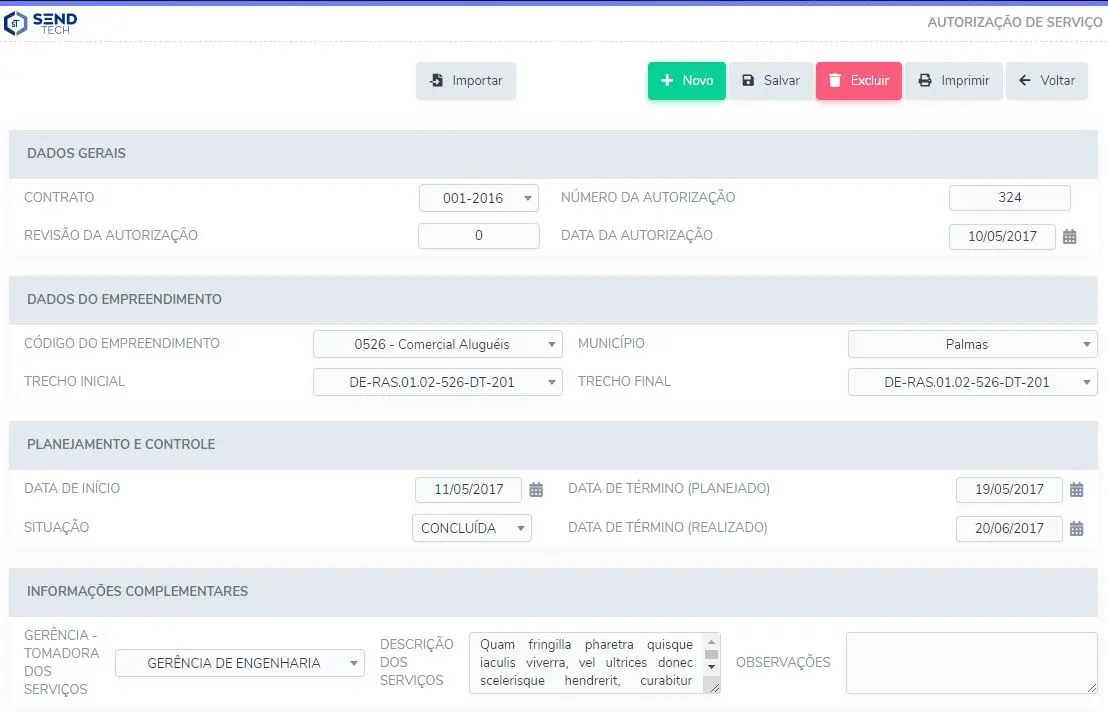Viewport: 1108px width, 712px height.
Task: Click into the Observações text area
Action: pyautogui.click(x=971, y=662)
